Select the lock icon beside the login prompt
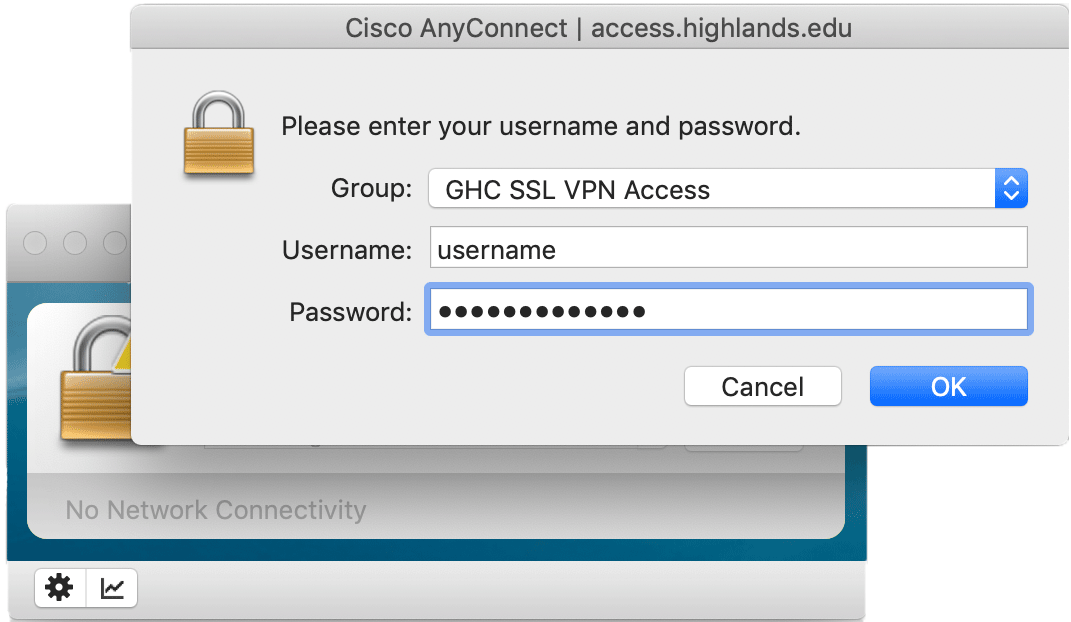This screenshot has width=1071, height=622. [219, 134]
